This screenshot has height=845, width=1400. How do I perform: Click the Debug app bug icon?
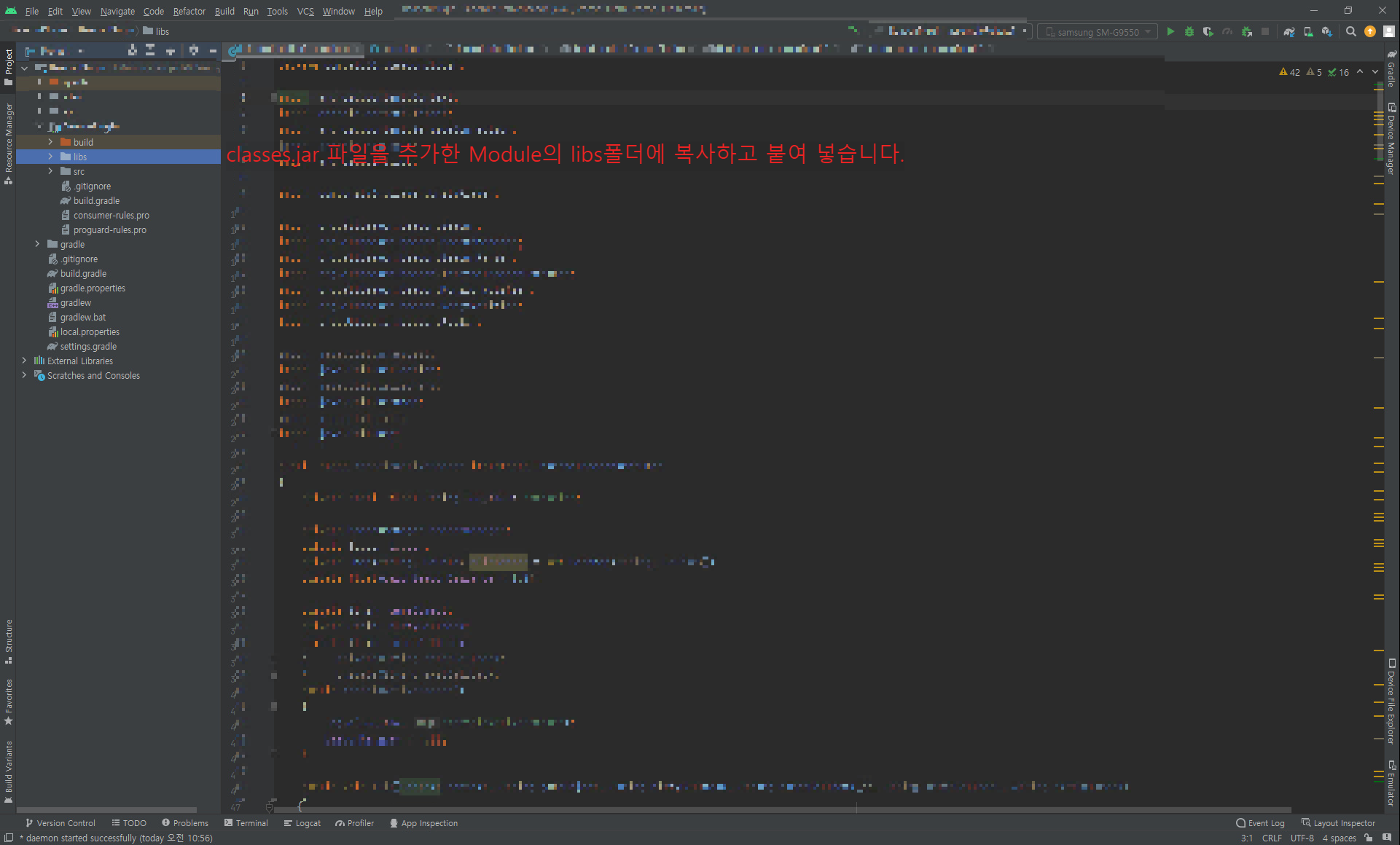coord(1189,31)
